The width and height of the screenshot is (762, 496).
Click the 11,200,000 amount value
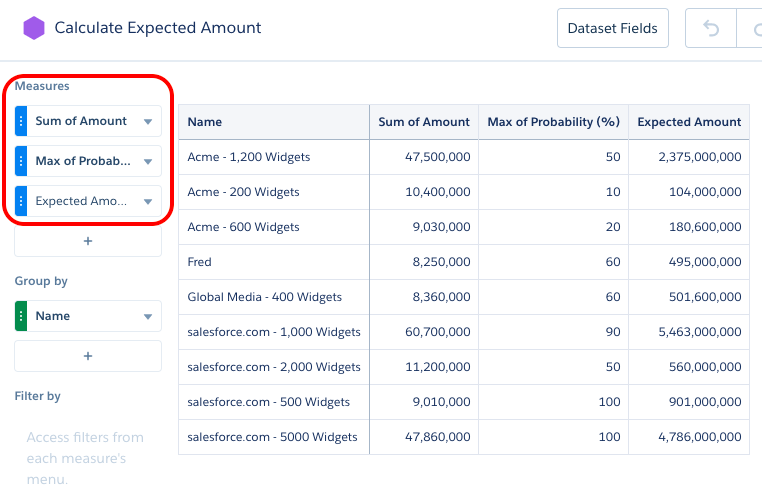point(438,367)
